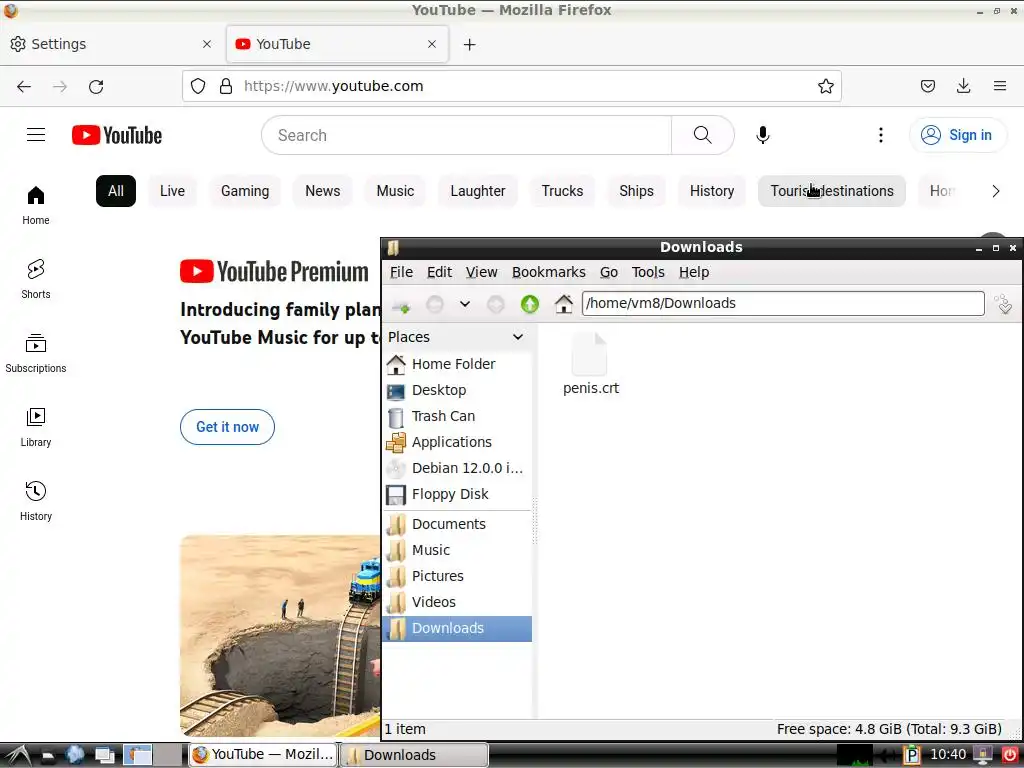
Task: Select the All filter chip
Action: tap(116, 191)
